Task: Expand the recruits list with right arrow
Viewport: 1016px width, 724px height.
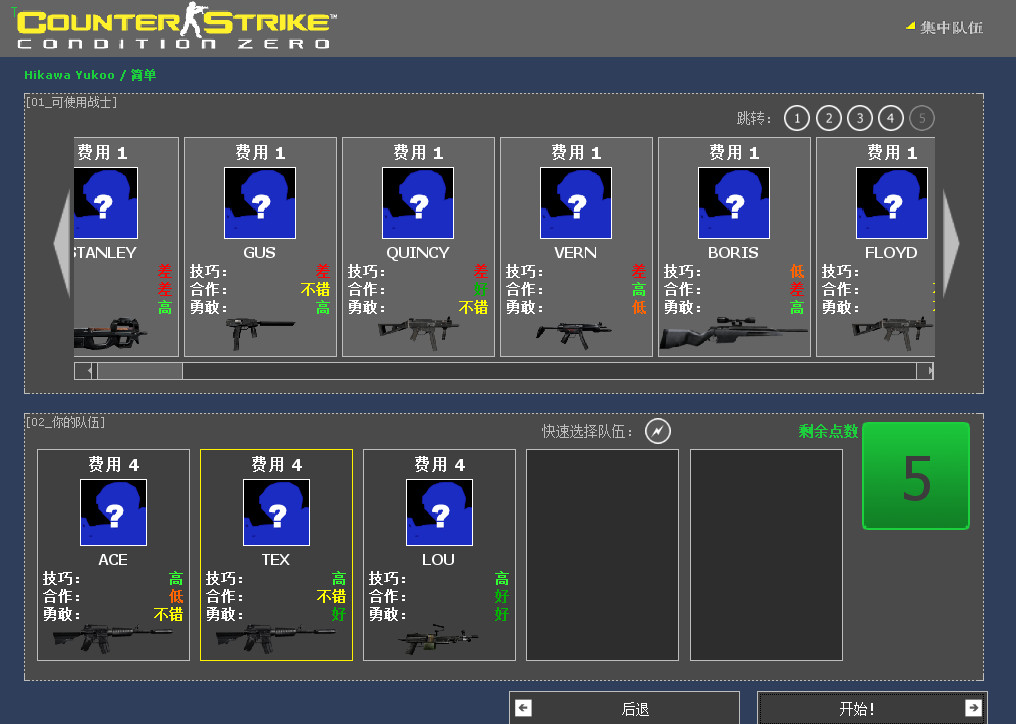Action: pos(952,245)
